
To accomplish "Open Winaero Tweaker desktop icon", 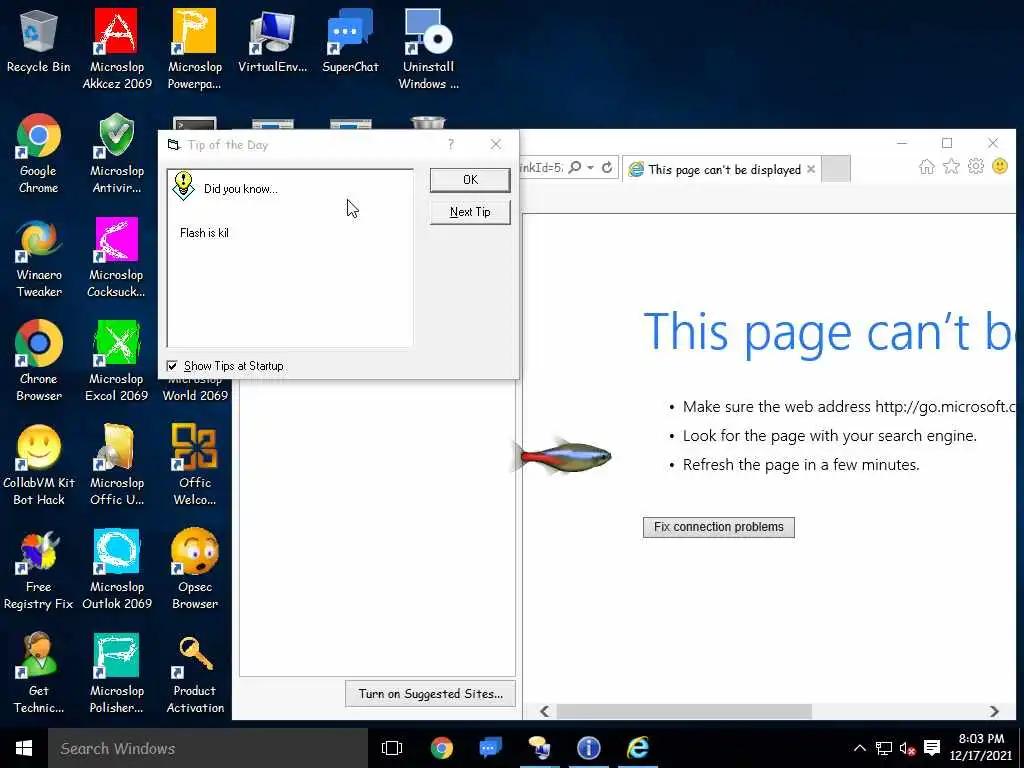I will click(x=39, y=257).
